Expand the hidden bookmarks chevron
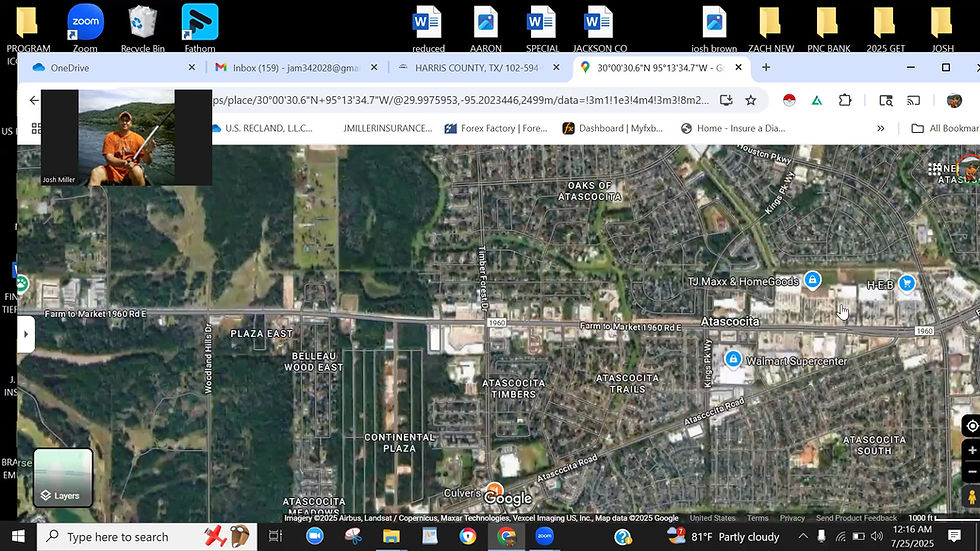 pyautogui.click(x=881, y=128)
